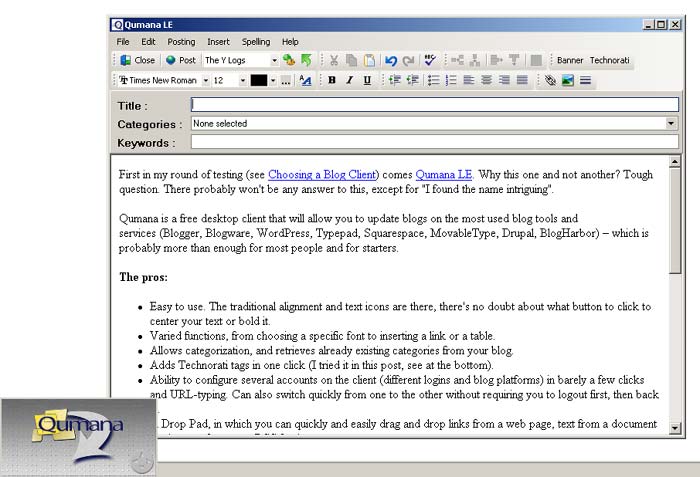Click the insert image picture icon
The image size is (700, 477).
pyautogui.click(x=568, y=80)
